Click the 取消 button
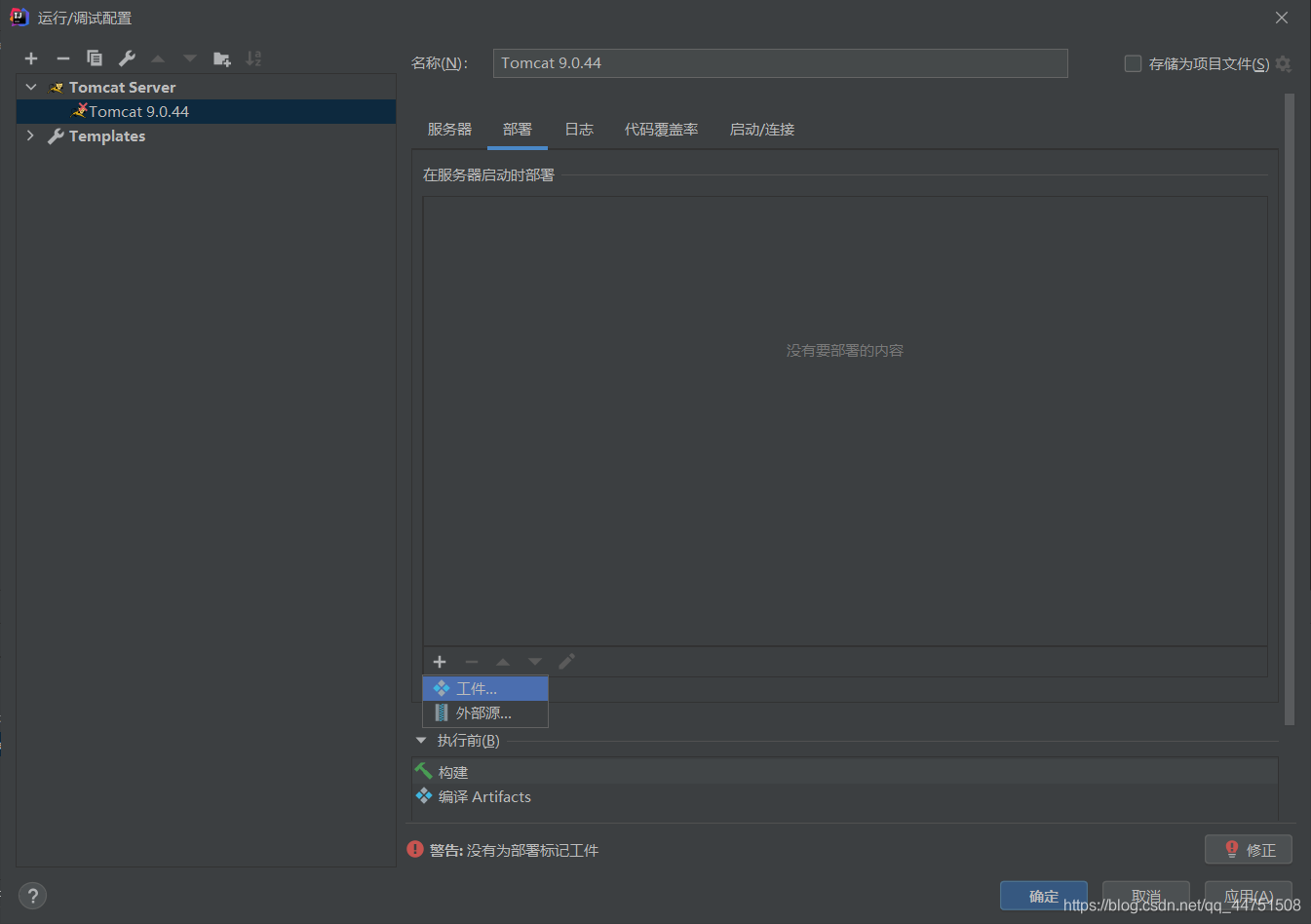1311x924 pixels. point(1146,895)
